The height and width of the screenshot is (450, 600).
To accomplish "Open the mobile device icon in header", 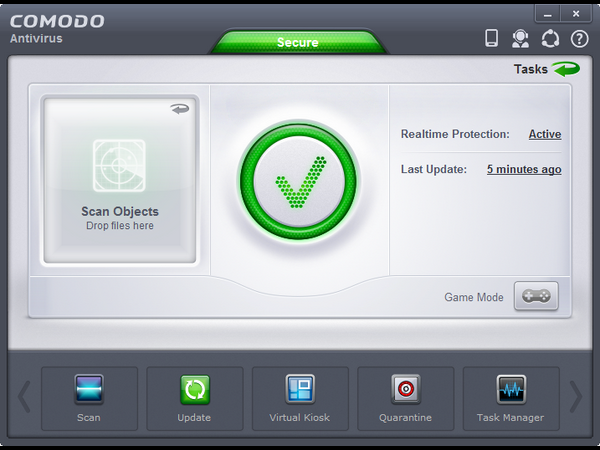I will click(491, 38).
